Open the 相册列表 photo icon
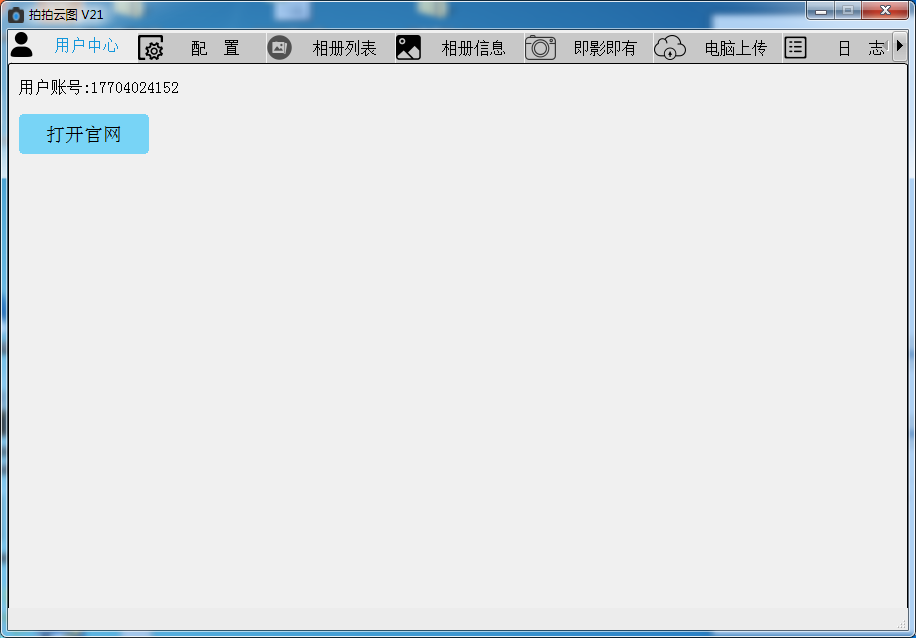This screenshot has width=916, height=638. click(278, 46)
